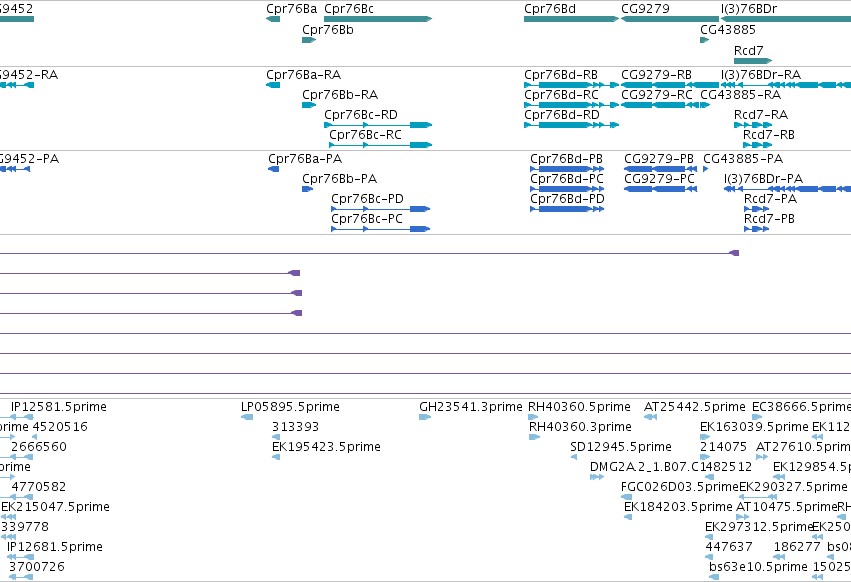Click the Cpr76Bc gene feature bar

click(378, 19)
